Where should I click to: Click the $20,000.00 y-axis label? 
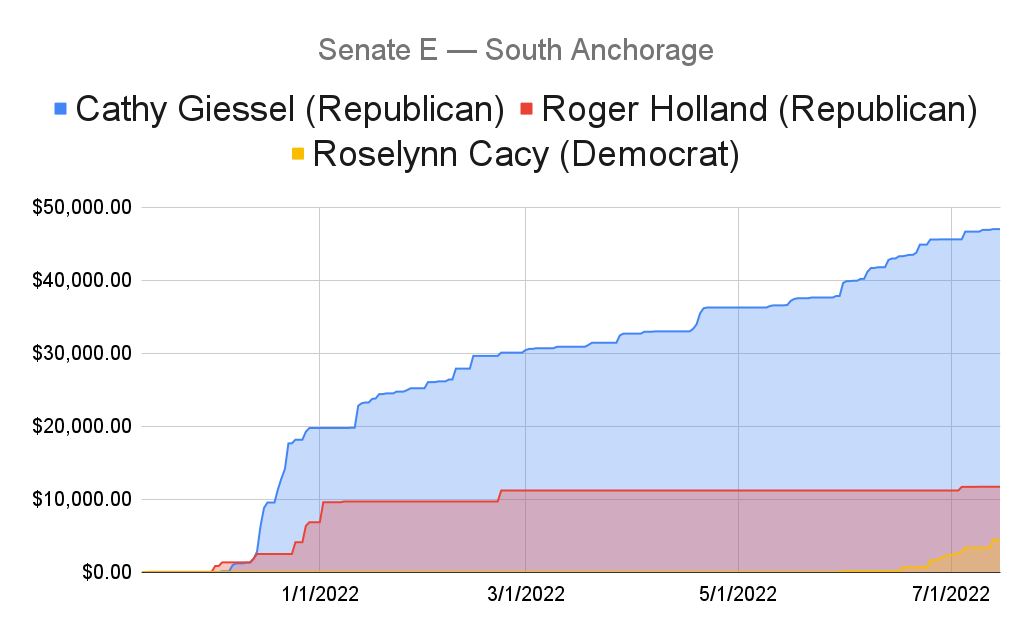tap(82, 427)
